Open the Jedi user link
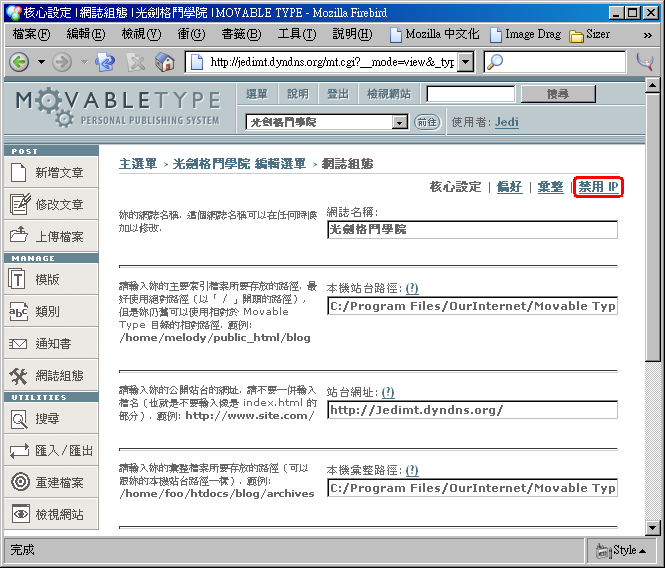665x568 pixels. click(x=507, y=122)
